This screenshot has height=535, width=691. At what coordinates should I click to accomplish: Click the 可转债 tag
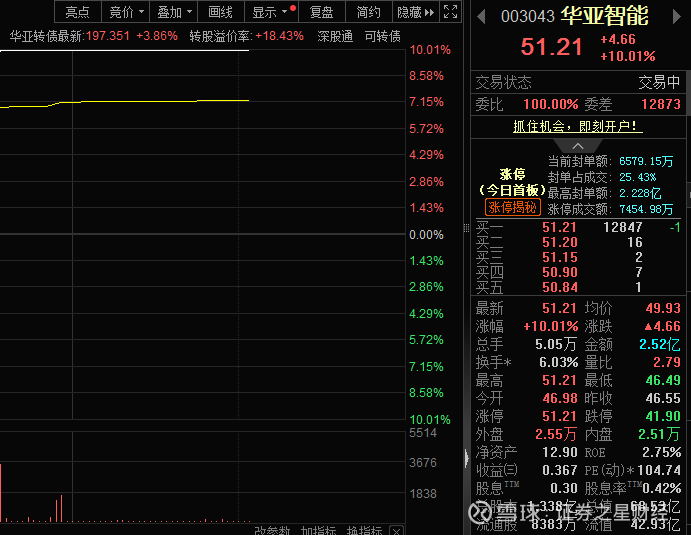(x=383, y=36)
